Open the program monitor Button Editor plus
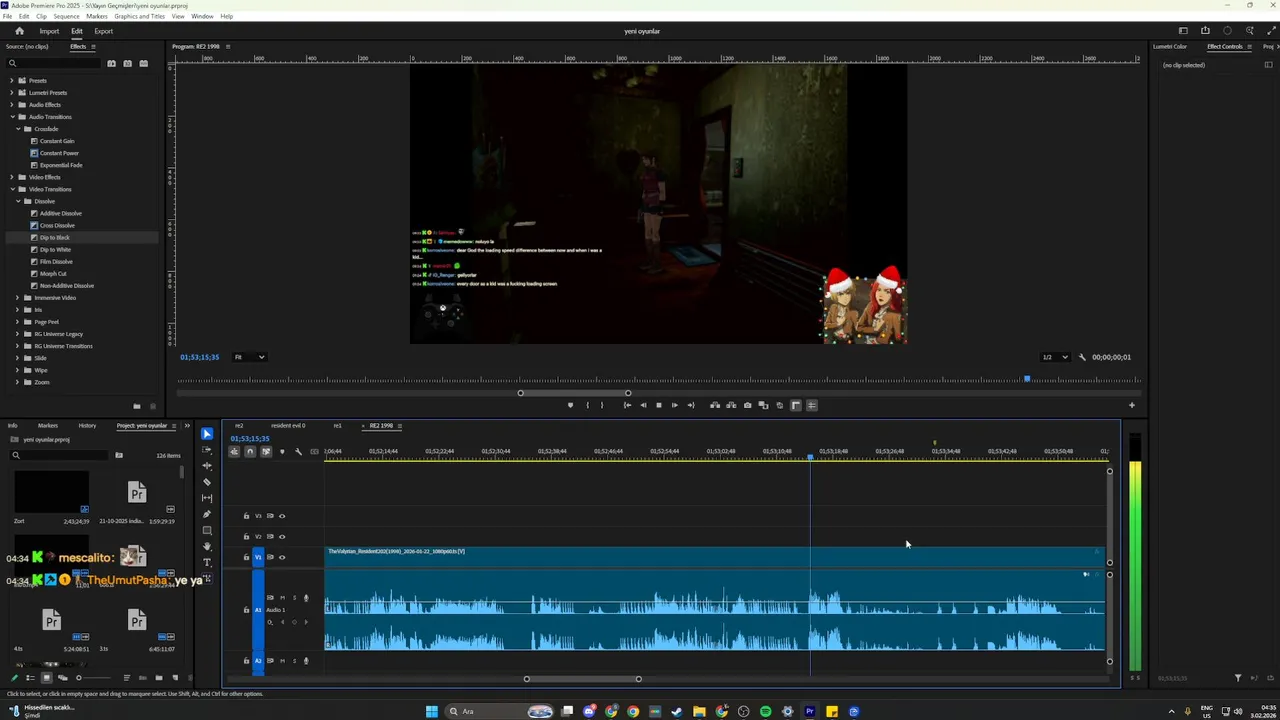Image resolution: width=1280 pixels, height=720 pixels. (1132, 405)
